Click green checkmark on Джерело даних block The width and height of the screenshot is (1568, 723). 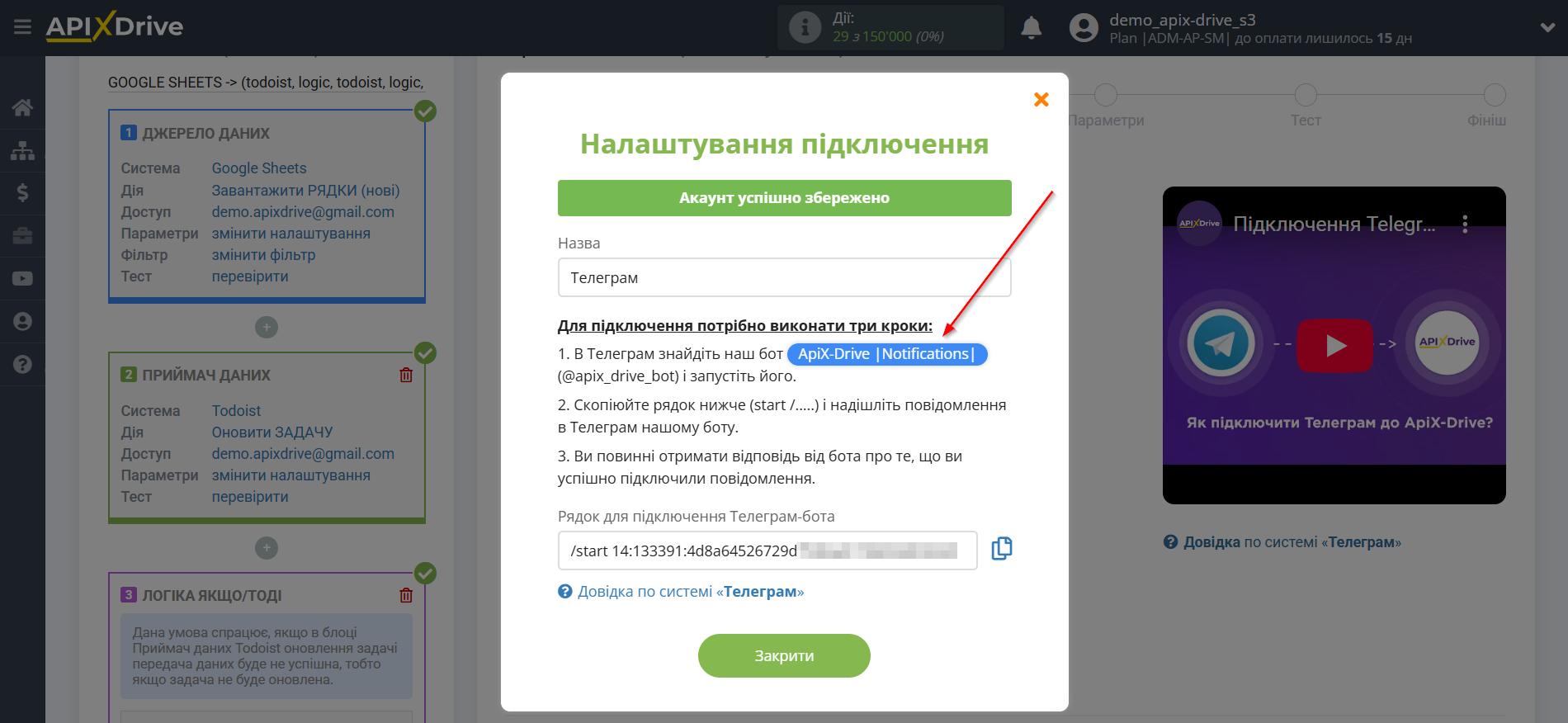tap(425, 111)
